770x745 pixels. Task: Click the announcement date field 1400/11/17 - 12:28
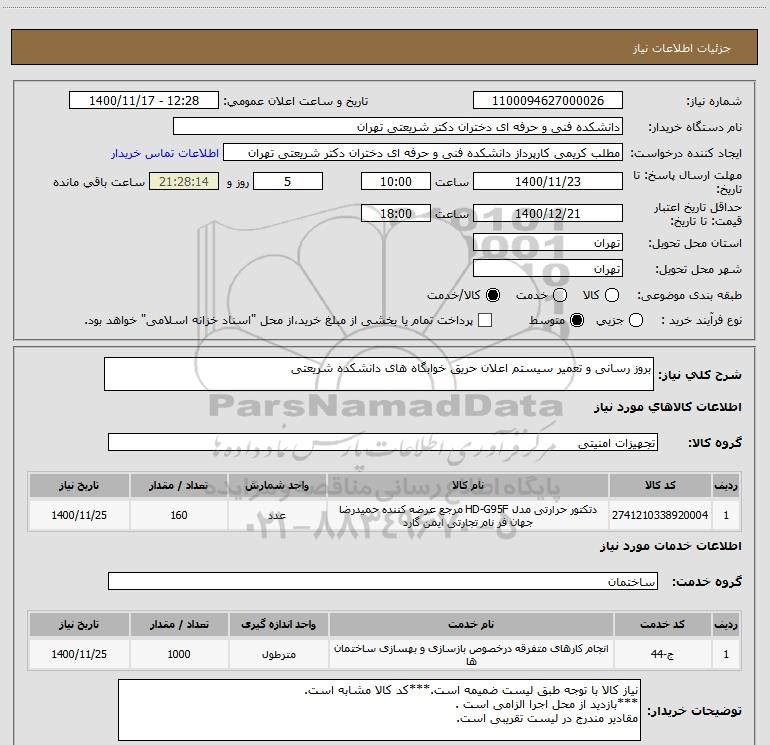coord(144,101)
